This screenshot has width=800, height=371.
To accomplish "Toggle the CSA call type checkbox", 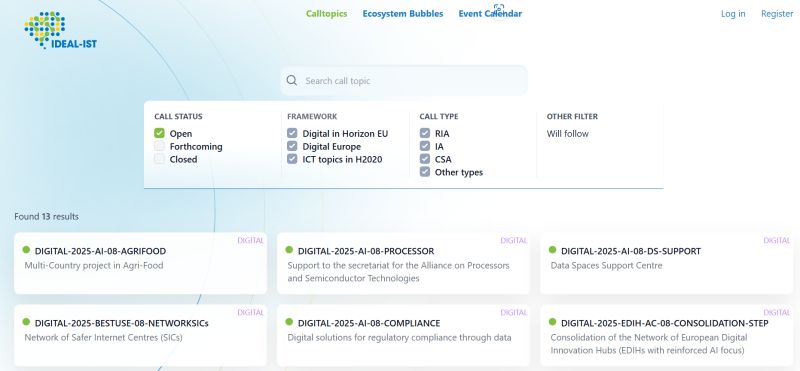I will (425, 159).
